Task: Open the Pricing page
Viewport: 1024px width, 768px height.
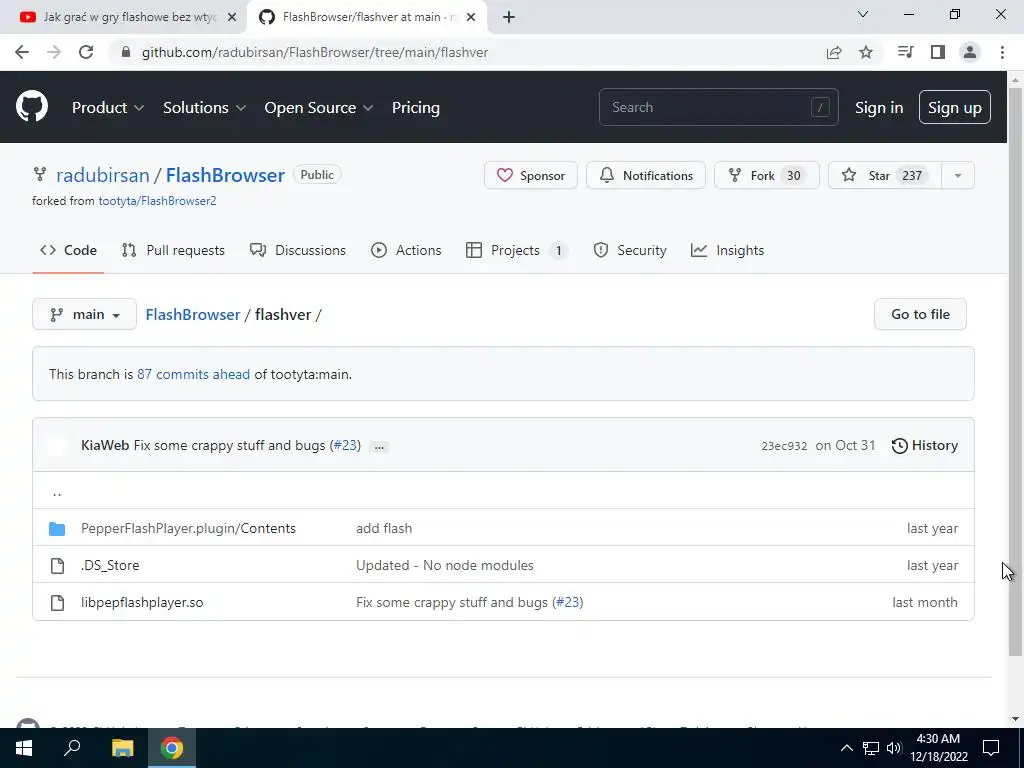Action: click(415, 108)
